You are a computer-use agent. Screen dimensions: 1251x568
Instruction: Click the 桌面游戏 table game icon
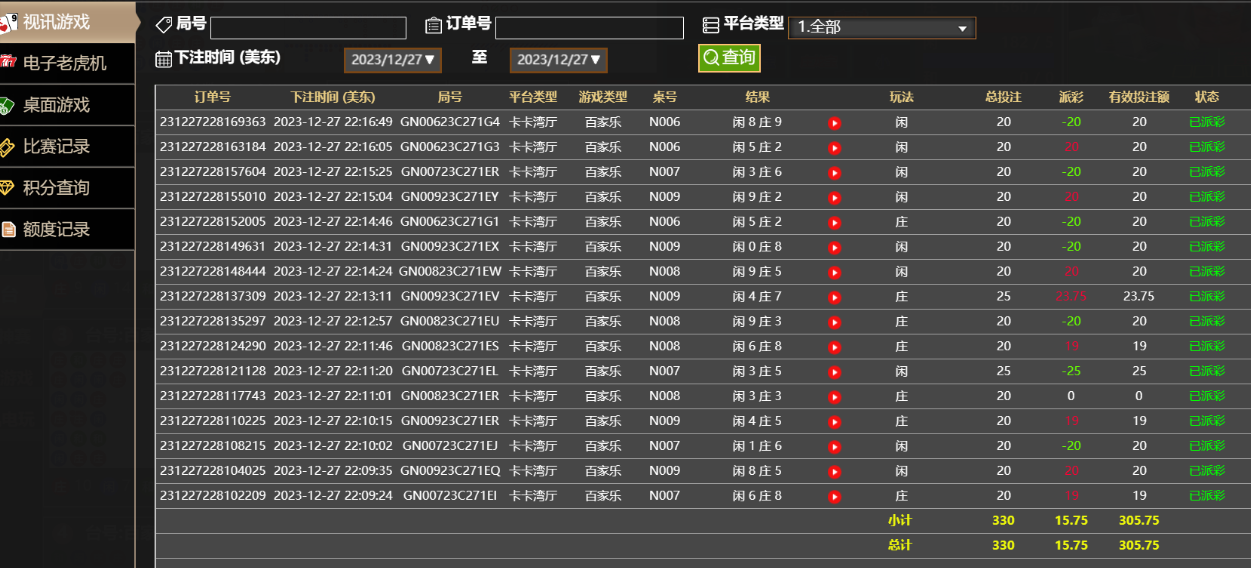8,105
